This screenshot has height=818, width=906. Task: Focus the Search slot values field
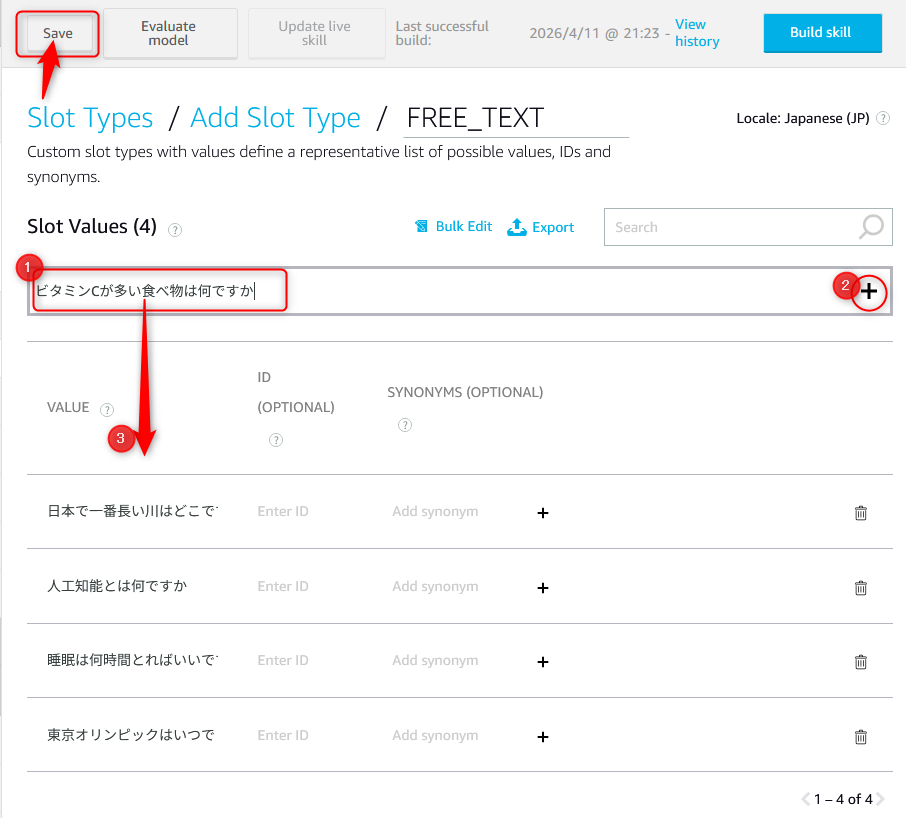tap(730, 227)
